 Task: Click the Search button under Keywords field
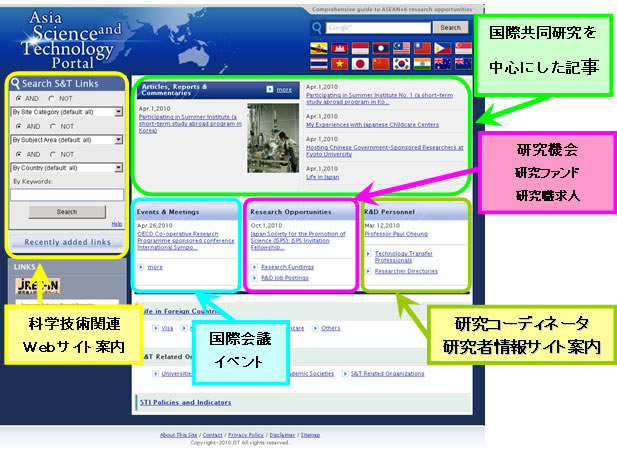(67, 212)
